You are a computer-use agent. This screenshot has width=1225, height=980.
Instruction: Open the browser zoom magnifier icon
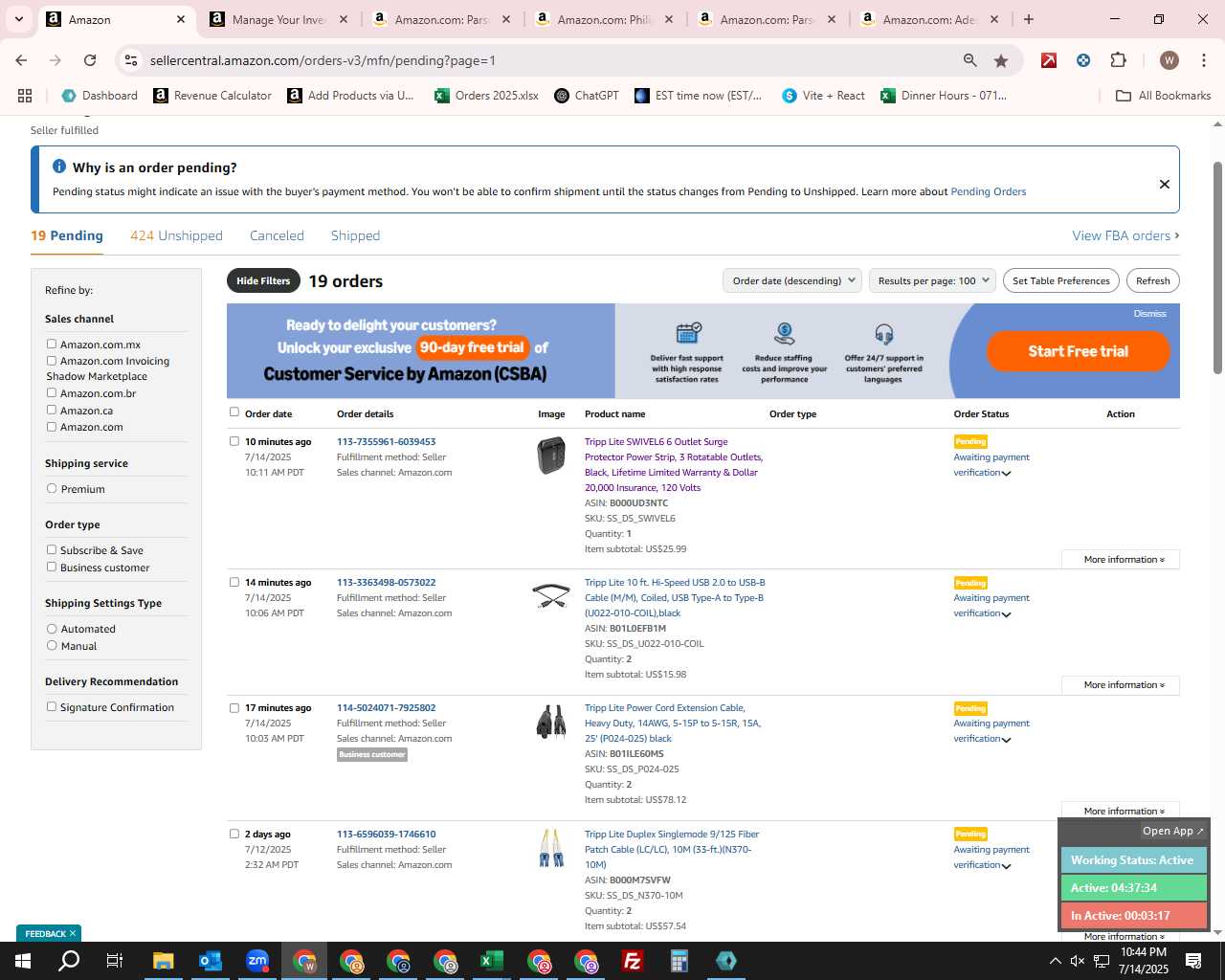(970, 60)
